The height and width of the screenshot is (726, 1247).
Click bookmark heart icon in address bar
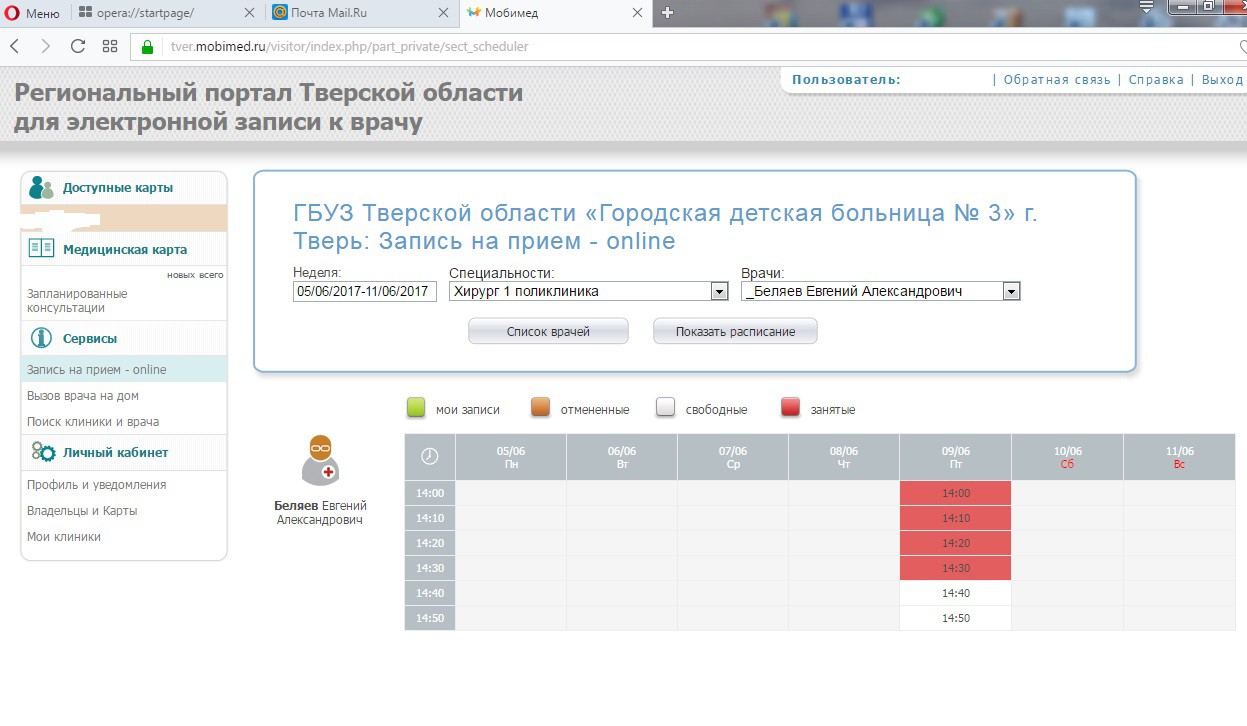tap(1242, 47)
